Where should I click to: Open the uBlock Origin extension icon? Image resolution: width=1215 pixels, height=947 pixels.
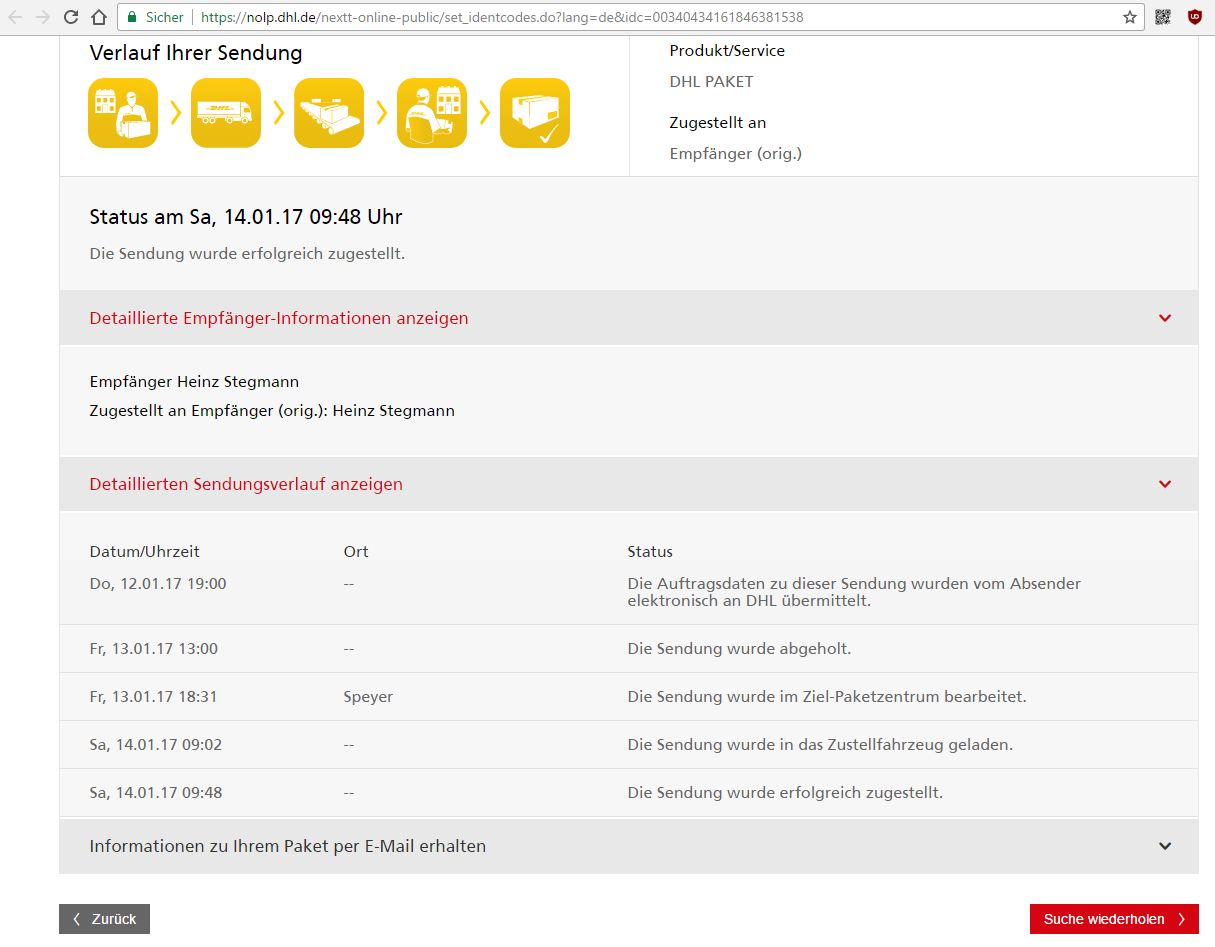tap(1195, 17)
